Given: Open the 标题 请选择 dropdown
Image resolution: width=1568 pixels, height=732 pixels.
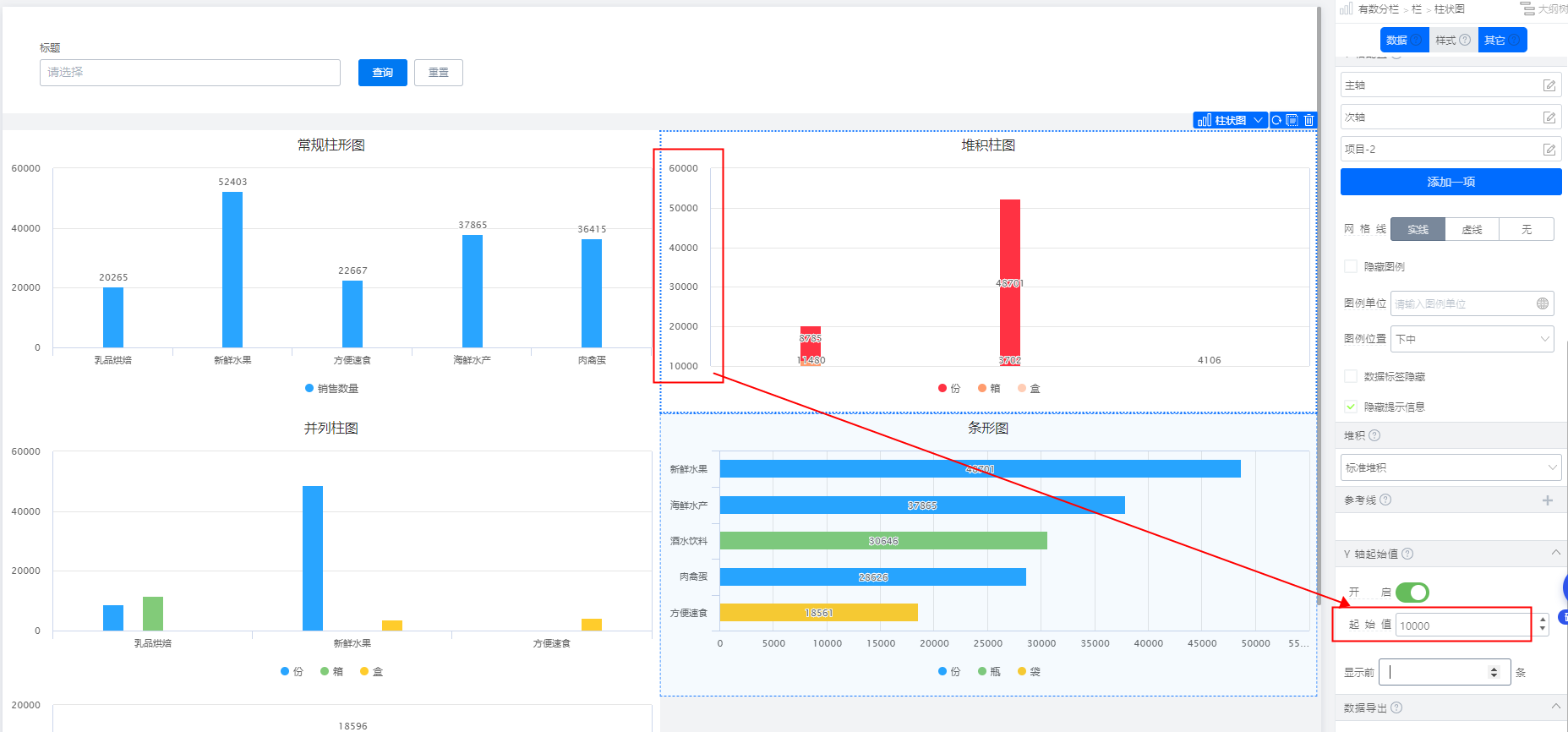Looking at the screenshot, I should 190,73.
